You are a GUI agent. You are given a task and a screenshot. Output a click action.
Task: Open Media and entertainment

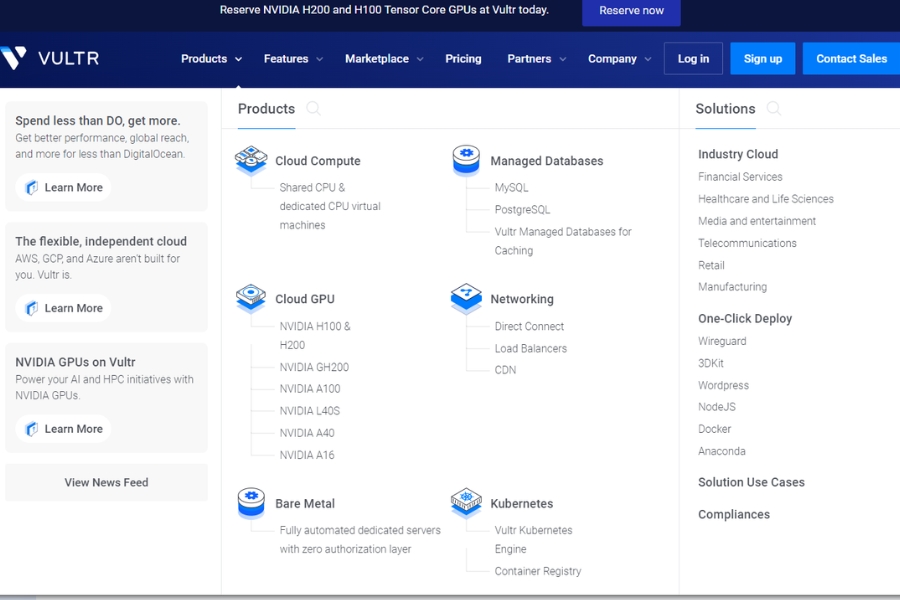[757, 221]
